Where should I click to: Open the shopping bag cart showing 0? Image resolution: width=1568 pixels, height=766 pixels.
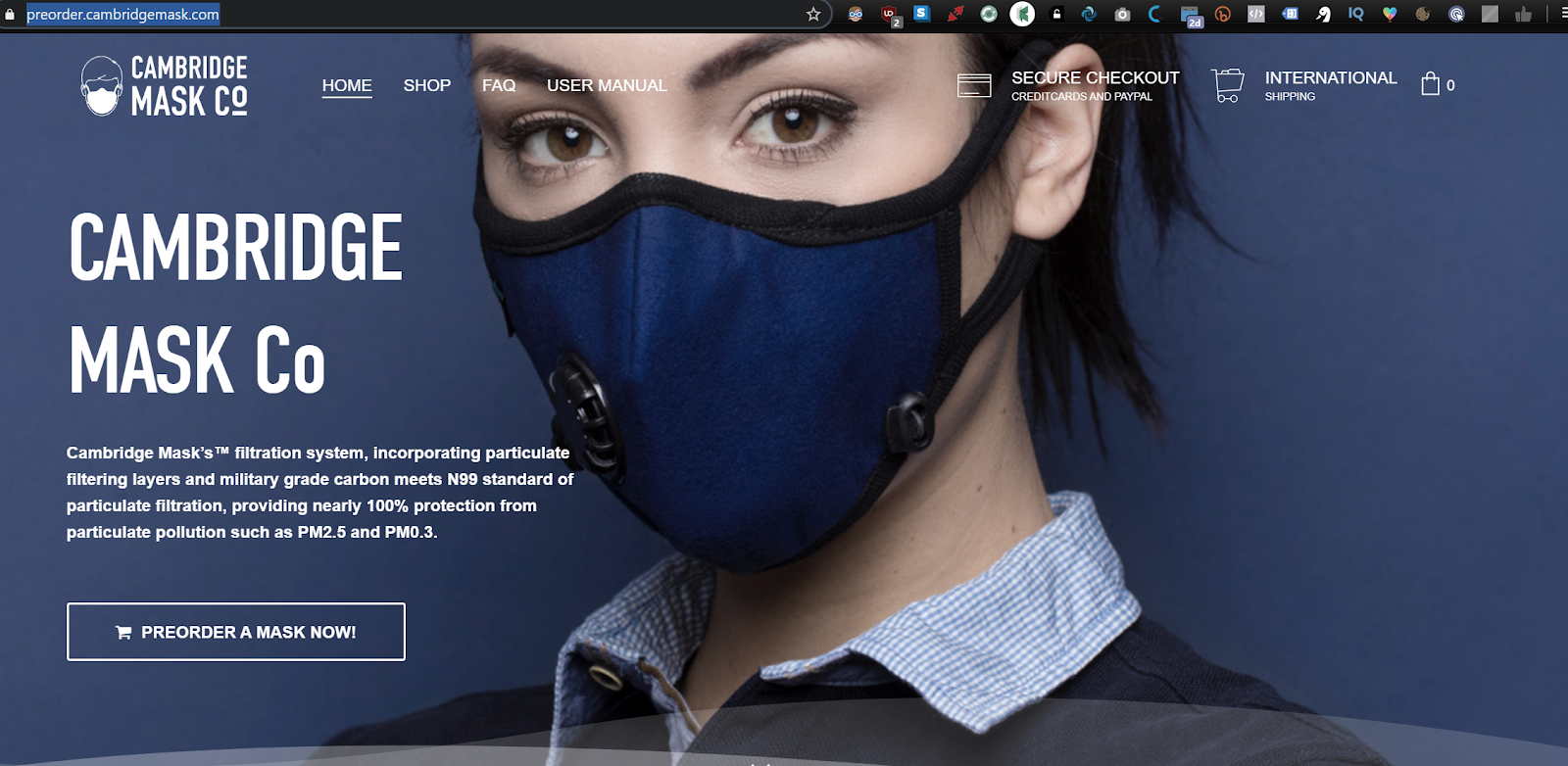coord(1437,84)
